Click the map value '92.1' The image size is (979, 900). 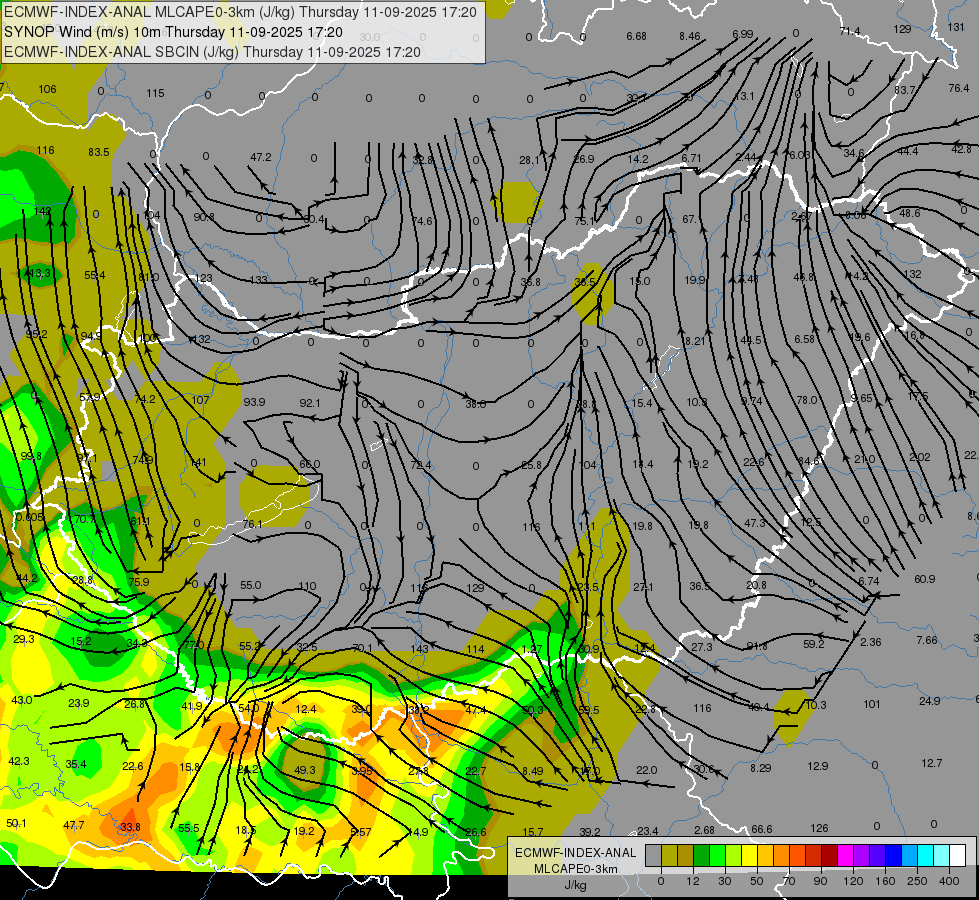pos(310,403)
